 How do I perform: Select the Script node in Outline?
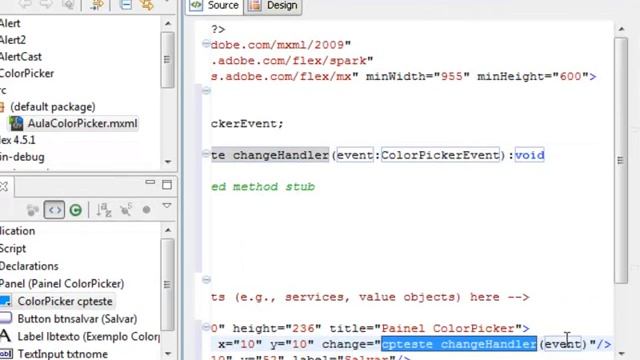[x=13, y=249]
